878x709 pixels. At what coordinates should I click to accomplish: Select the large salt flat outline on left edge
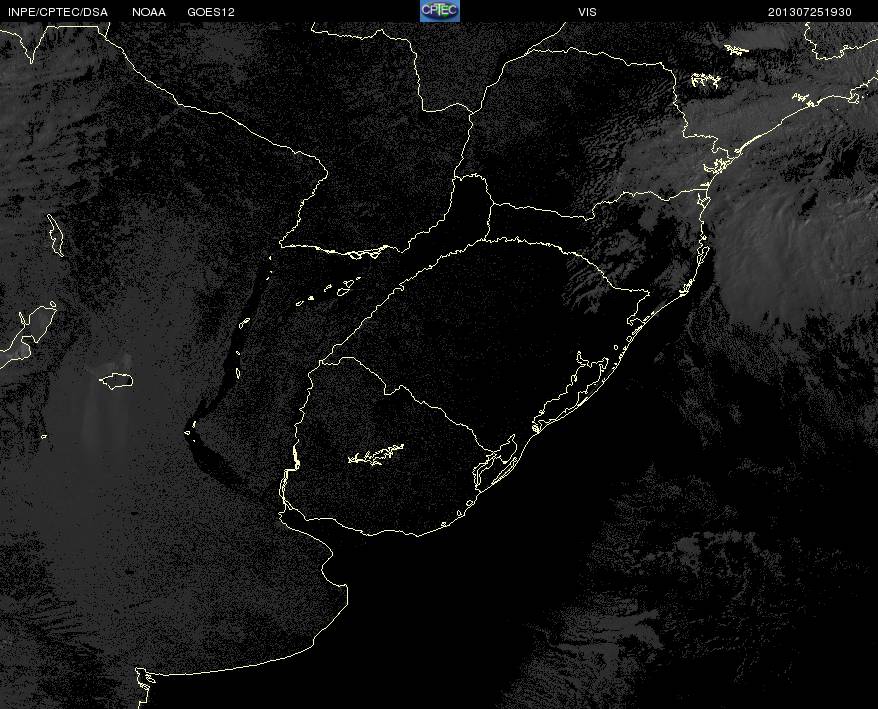(x=28, y=333)
